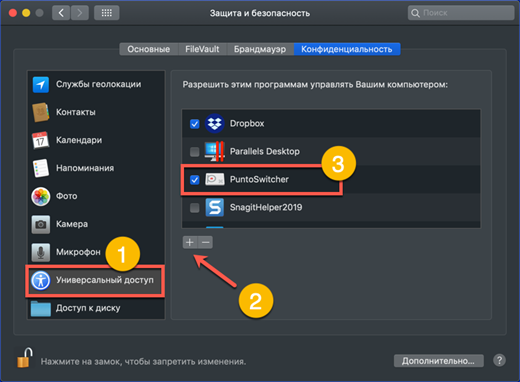This screenshot has width=520, height=382.
Task: Click the Поиск search field
Action: click(461, 13)
